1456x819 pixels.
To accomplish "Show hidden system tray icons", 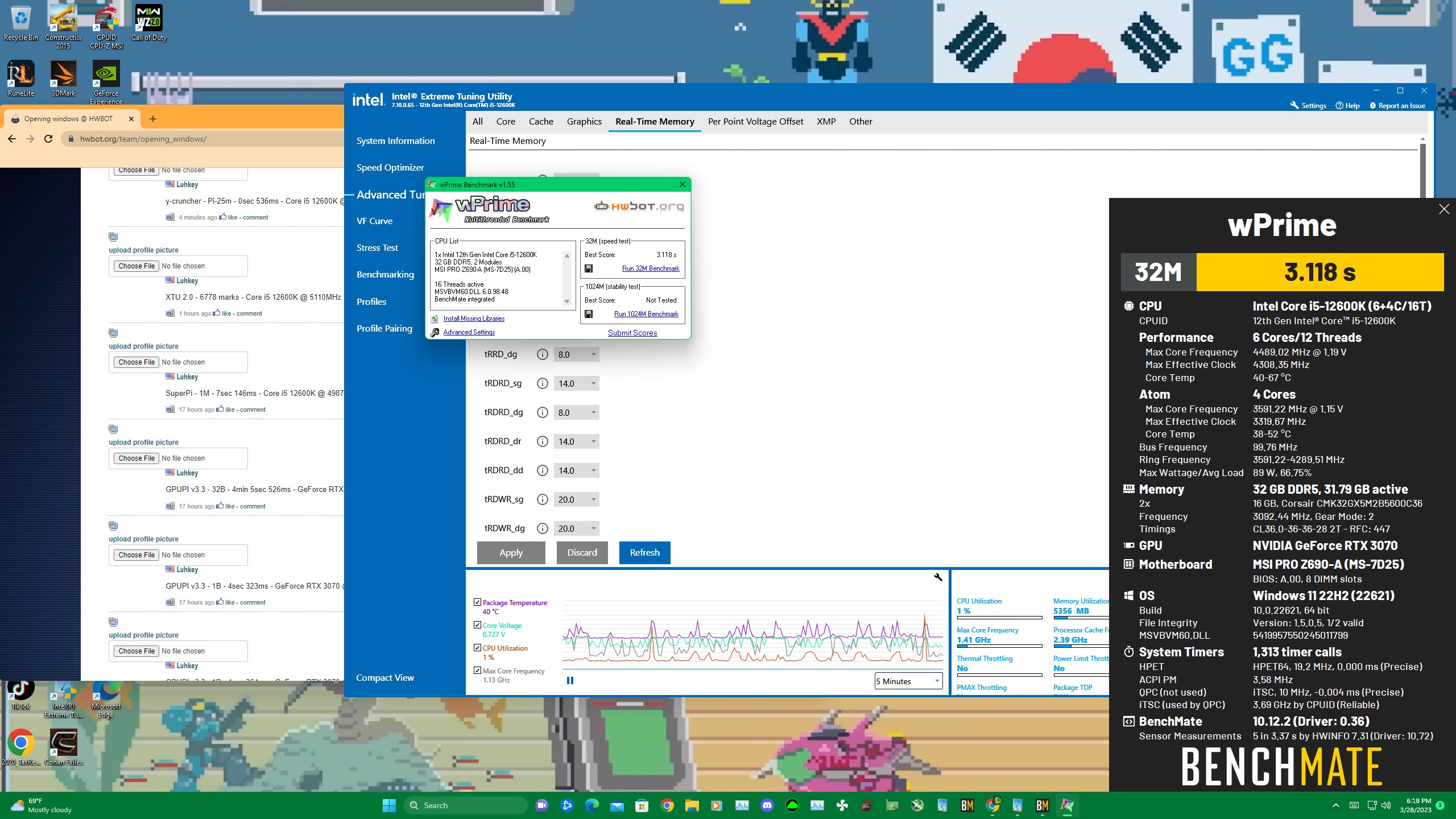I will coord(1336,805).
